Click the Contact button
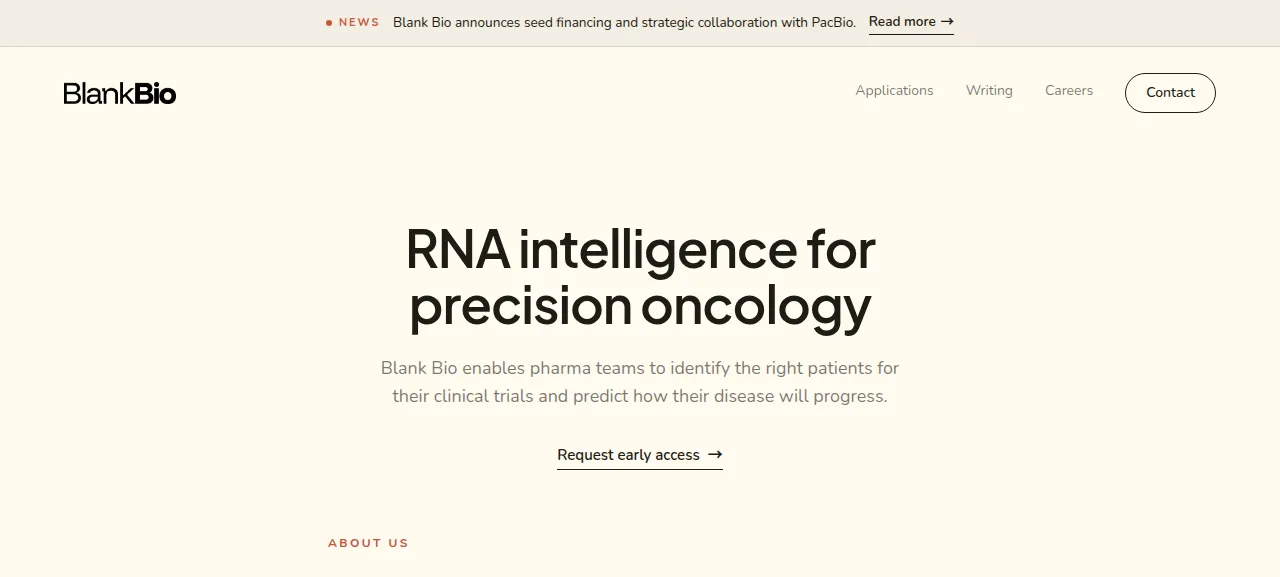 [1170, 92]
